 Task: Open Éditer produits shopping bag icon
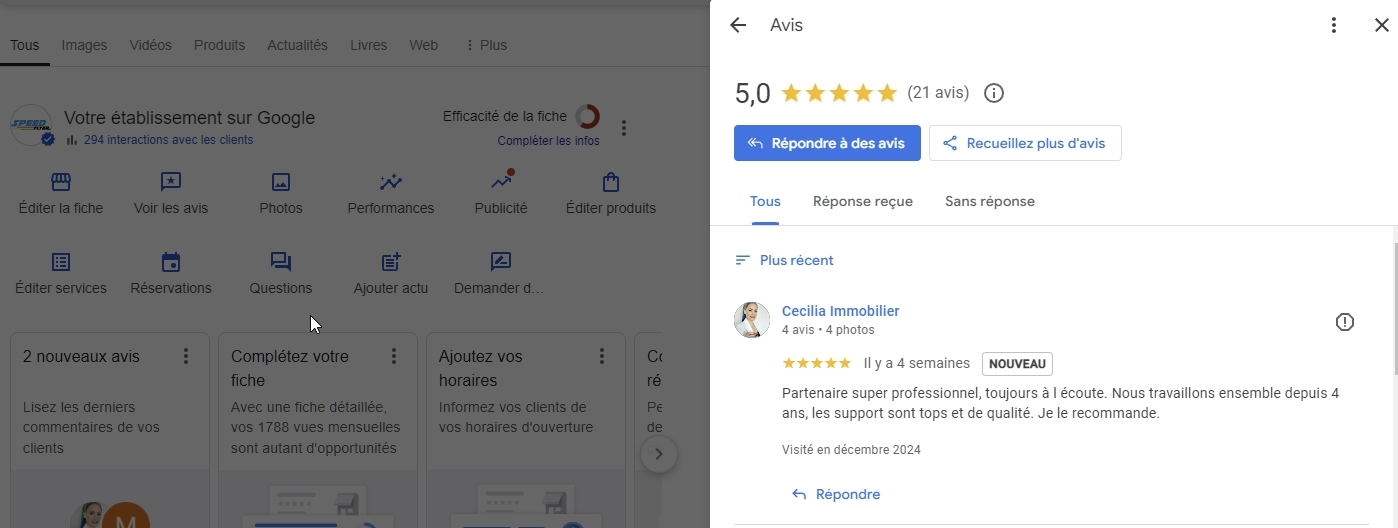pyautogui.click(x=611, y=182)
